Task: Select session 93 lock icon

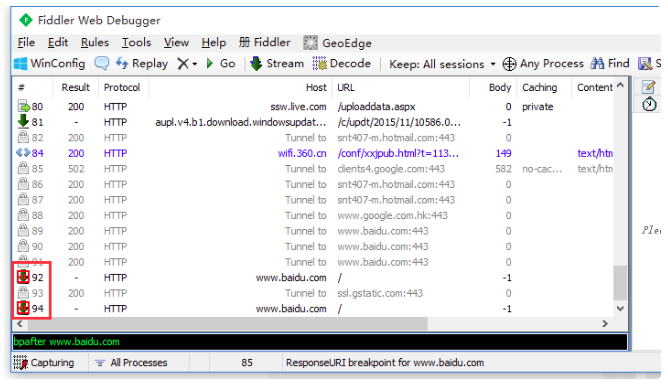Action: coord(23,293)
